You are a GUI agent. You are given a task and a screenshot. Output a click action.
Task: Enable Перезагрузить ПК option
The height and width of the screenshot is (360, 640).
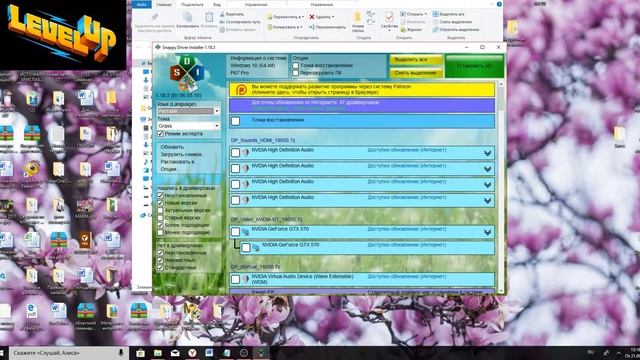[296, 73]
